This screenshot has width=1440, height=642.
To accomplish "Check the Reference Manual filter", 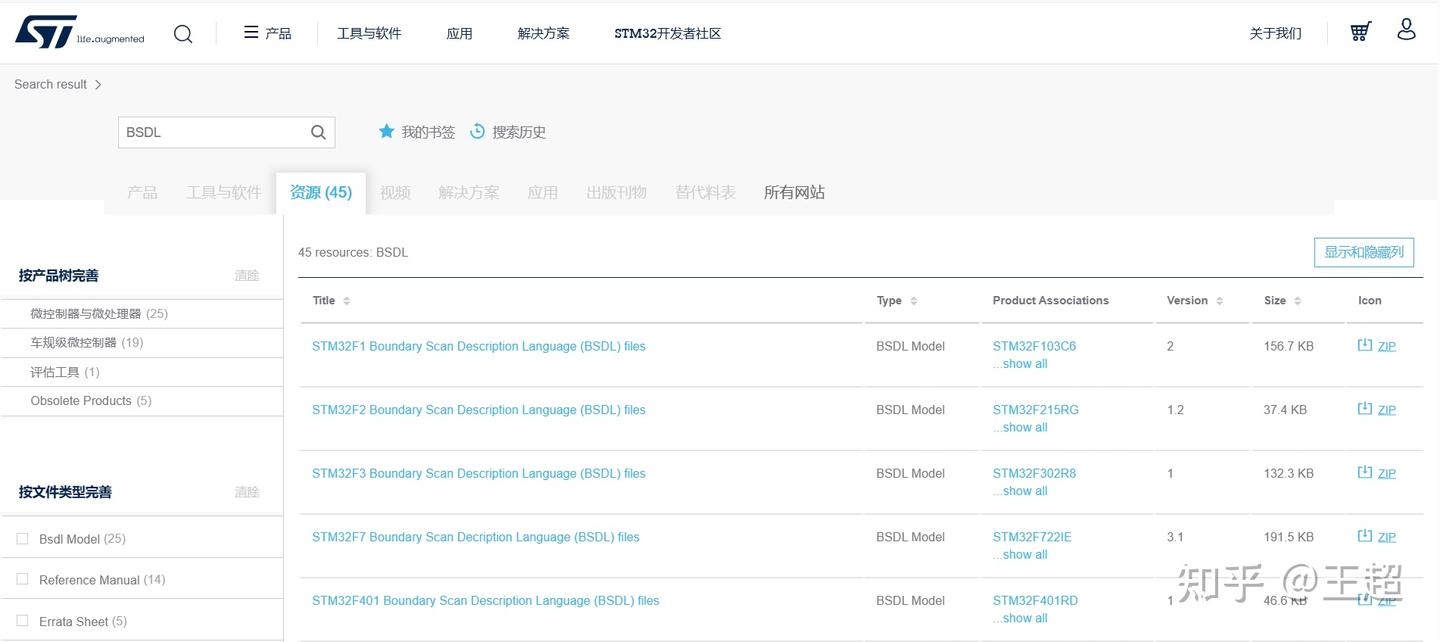I will coord(23,579).
